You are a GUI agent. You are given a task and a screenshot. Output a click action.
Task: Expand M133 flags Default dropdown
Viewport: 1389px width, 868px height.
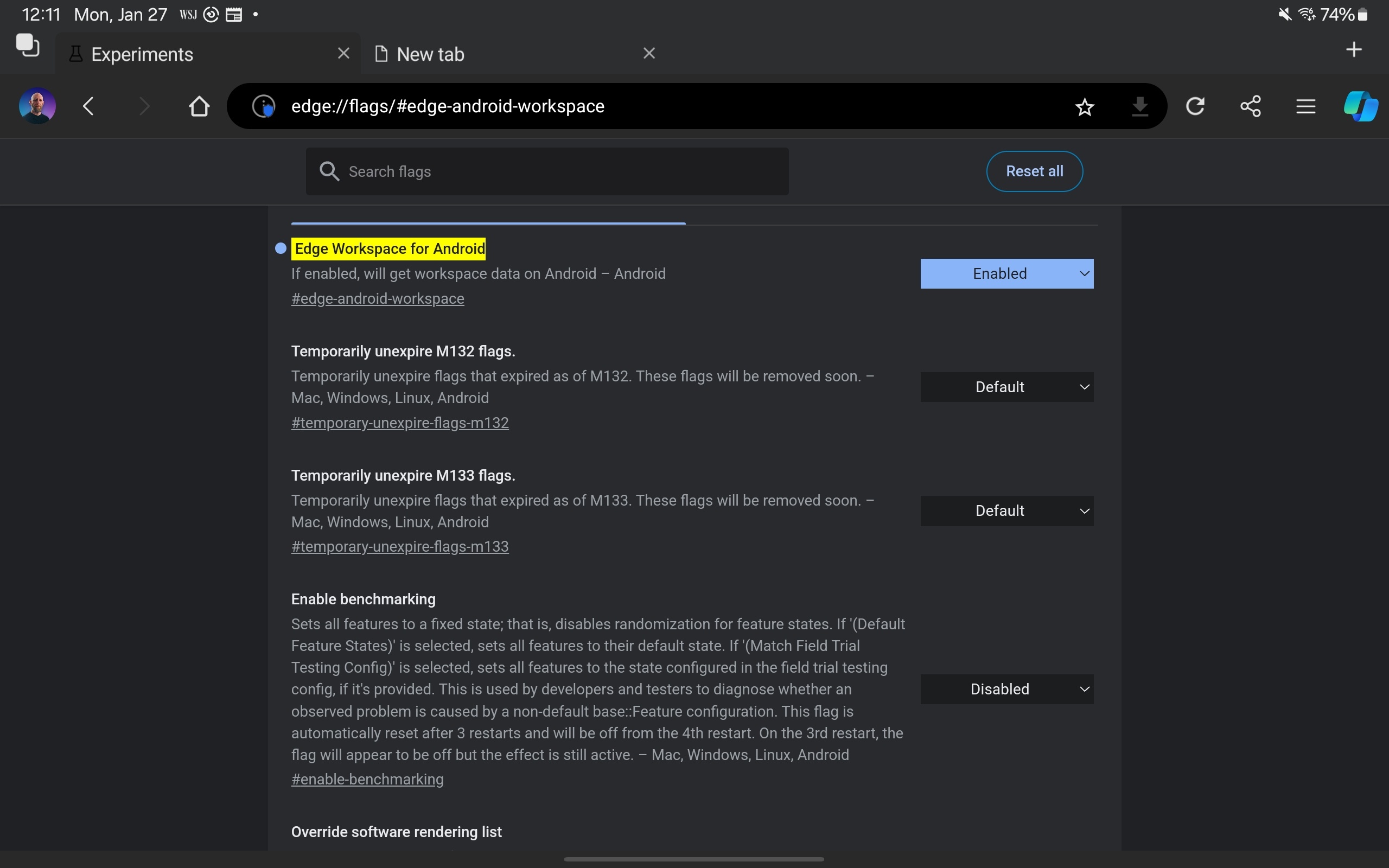[1006, 511]
